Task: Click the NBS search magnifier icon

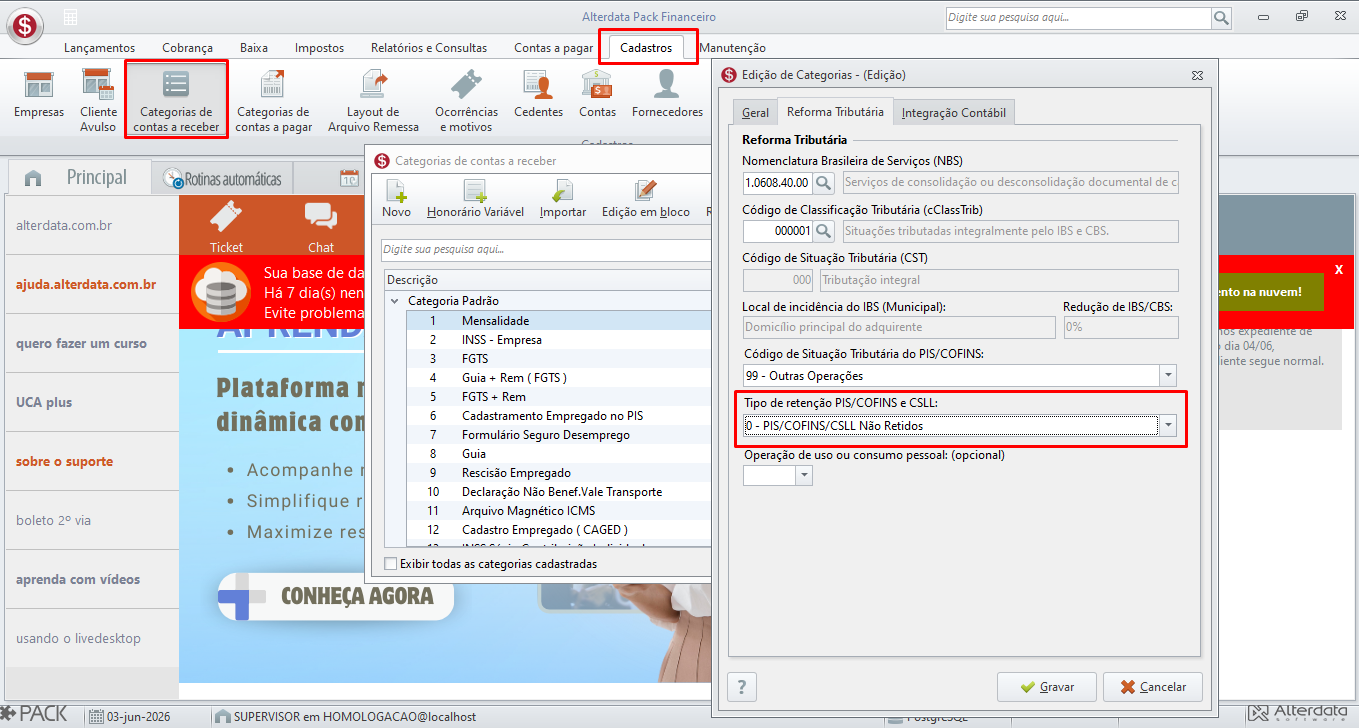Action: 823,183
